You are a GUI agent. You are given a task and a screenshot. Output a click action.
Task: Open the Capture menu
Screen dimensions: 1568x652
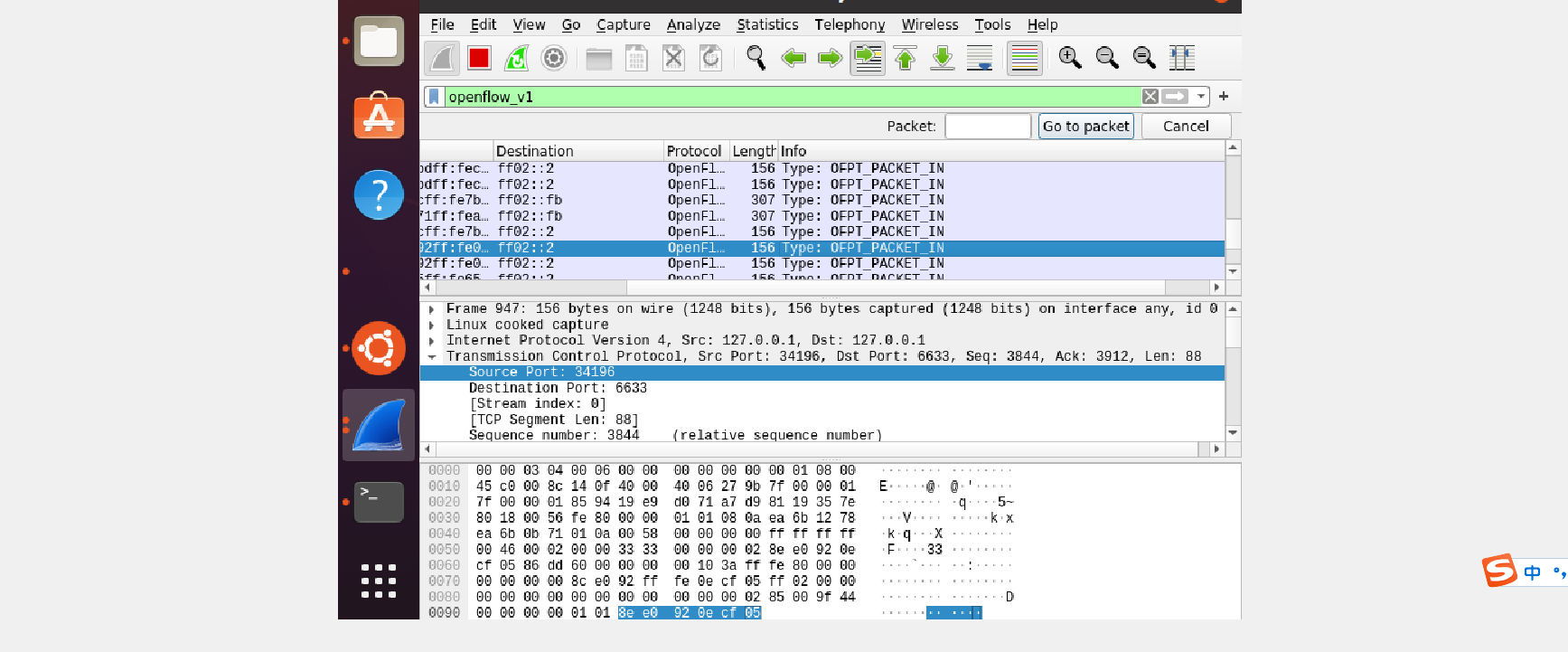[x=624, y=25]
